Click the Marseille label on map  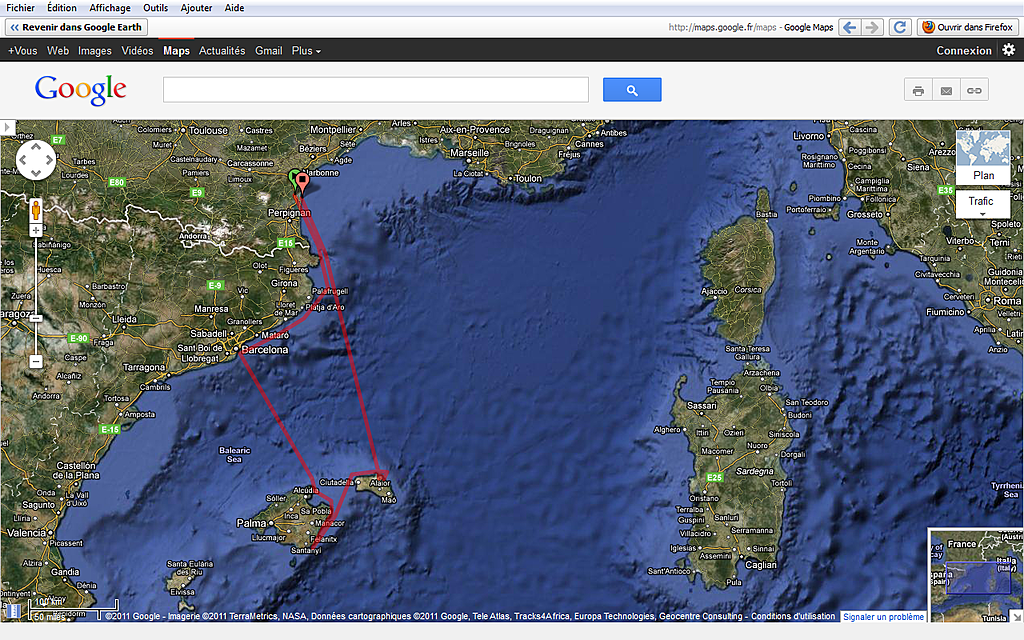coord(470,153)
